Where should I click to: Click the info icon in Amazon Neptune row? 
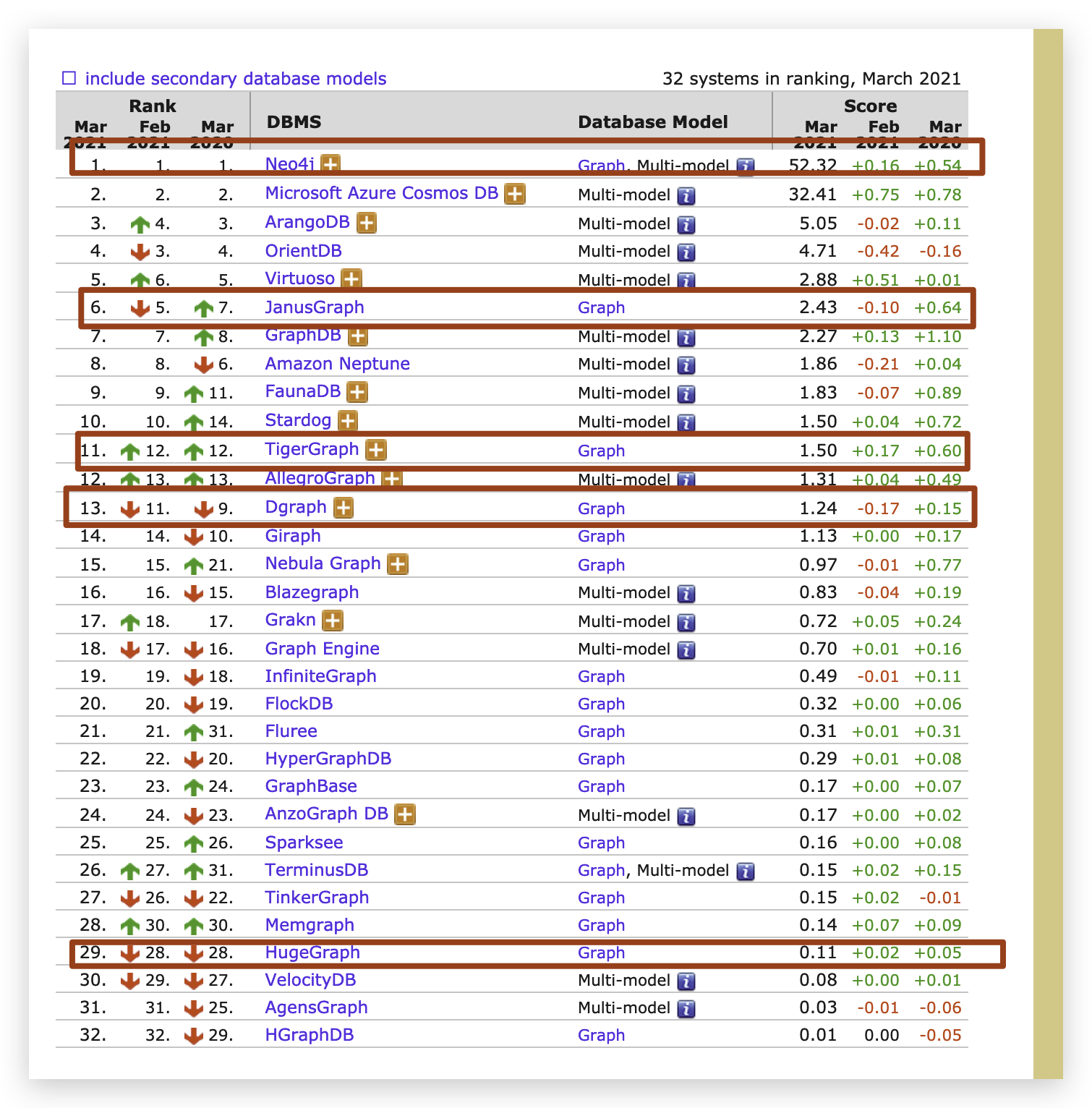pos(686,365)
